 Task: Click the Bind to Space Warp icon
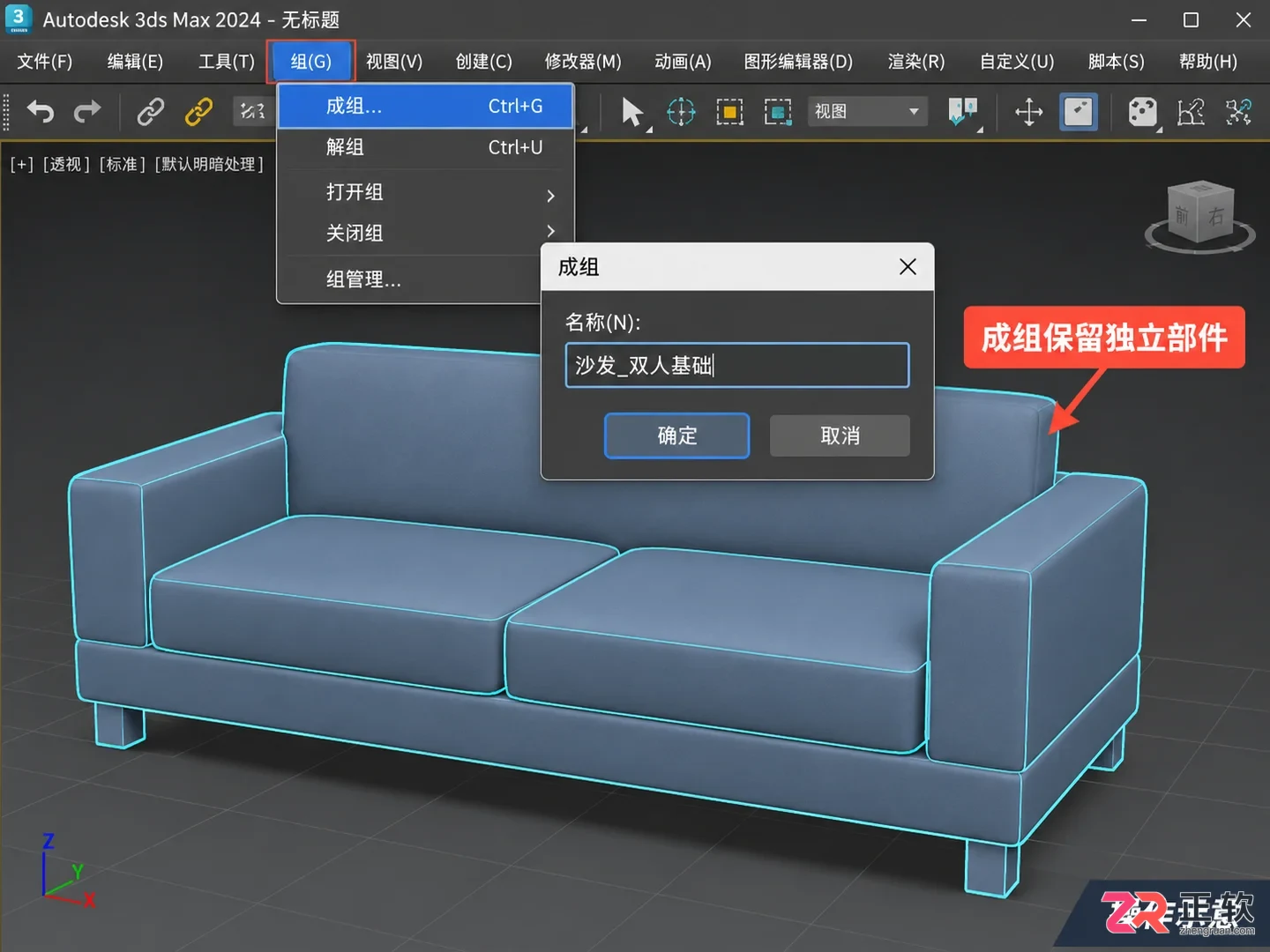click(x=252, y=112)
